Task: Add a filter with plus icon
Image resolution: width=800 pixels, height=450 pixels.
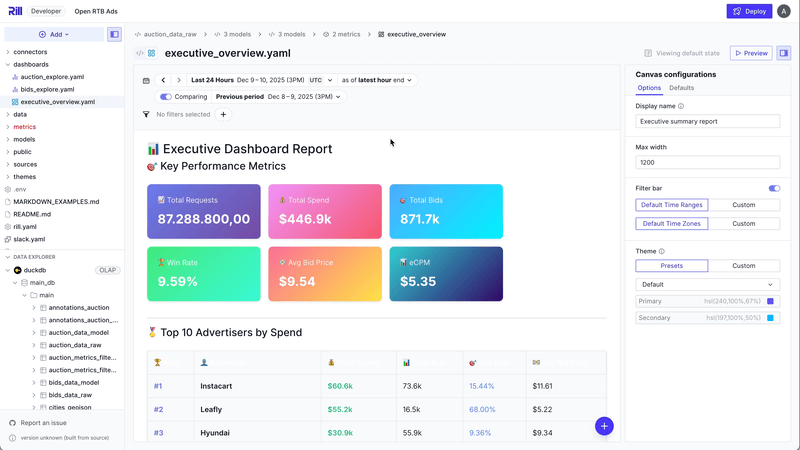Action: point(223,115)
